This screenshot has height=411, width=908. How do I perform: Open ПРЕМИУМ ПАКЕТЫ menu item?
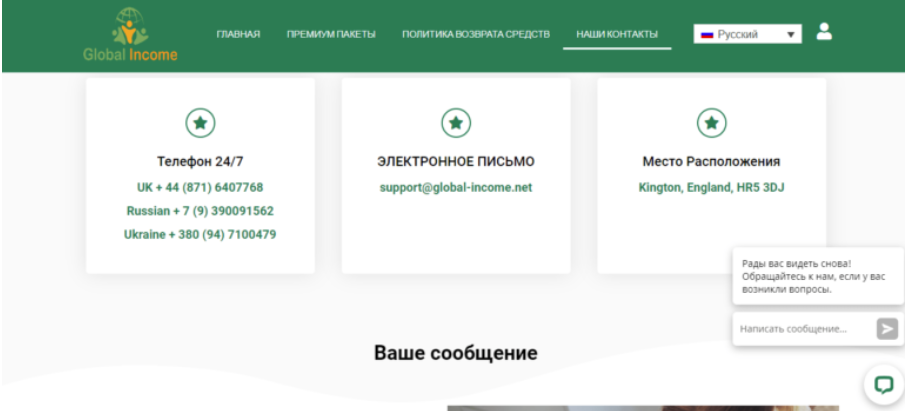point(331,34)
